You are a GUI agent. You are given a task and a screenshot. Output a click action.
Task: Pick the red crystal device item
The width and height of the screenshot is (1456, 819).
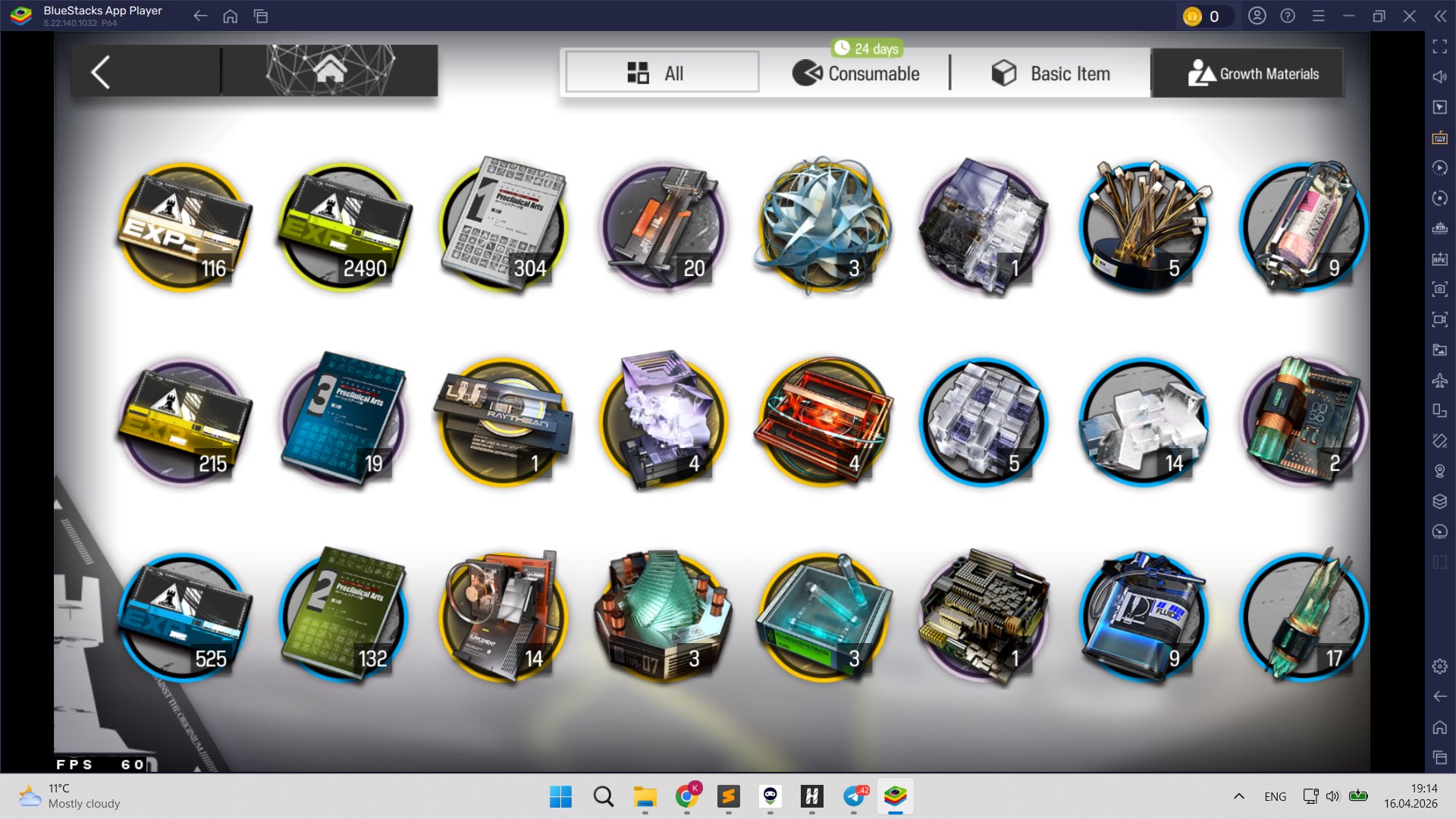(824, 421)
